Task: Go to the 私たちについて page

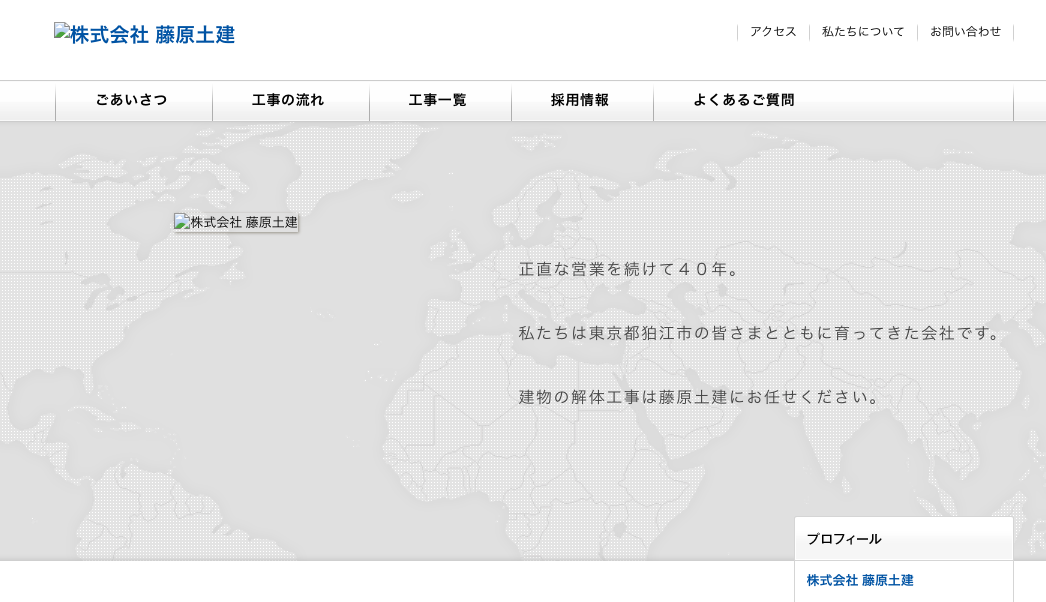Action: point(863,32)
